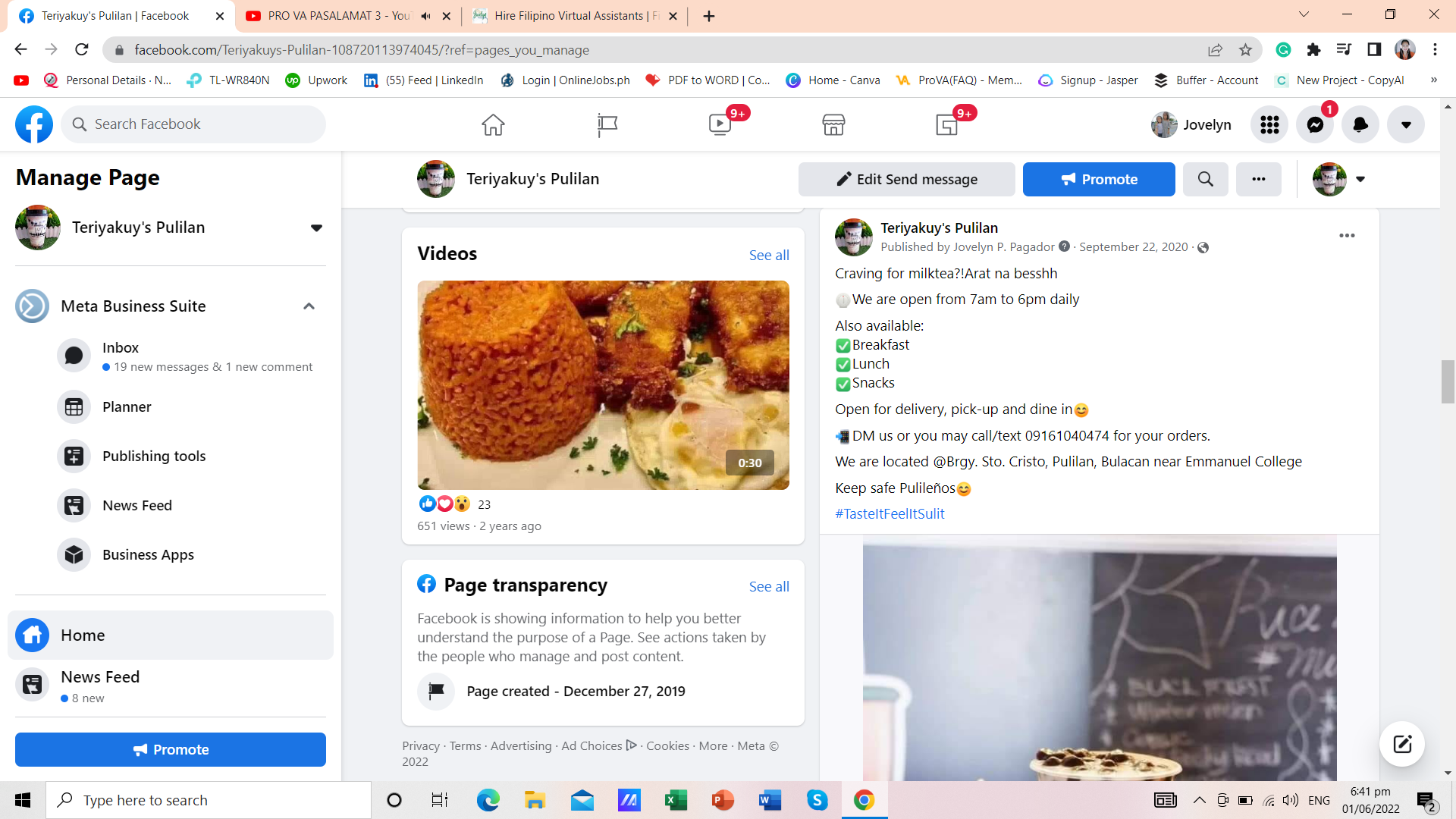The height and width of the screenshot is (819, 1456).
Task: Open Facebook Watch video icon
Action: point(720,124)
